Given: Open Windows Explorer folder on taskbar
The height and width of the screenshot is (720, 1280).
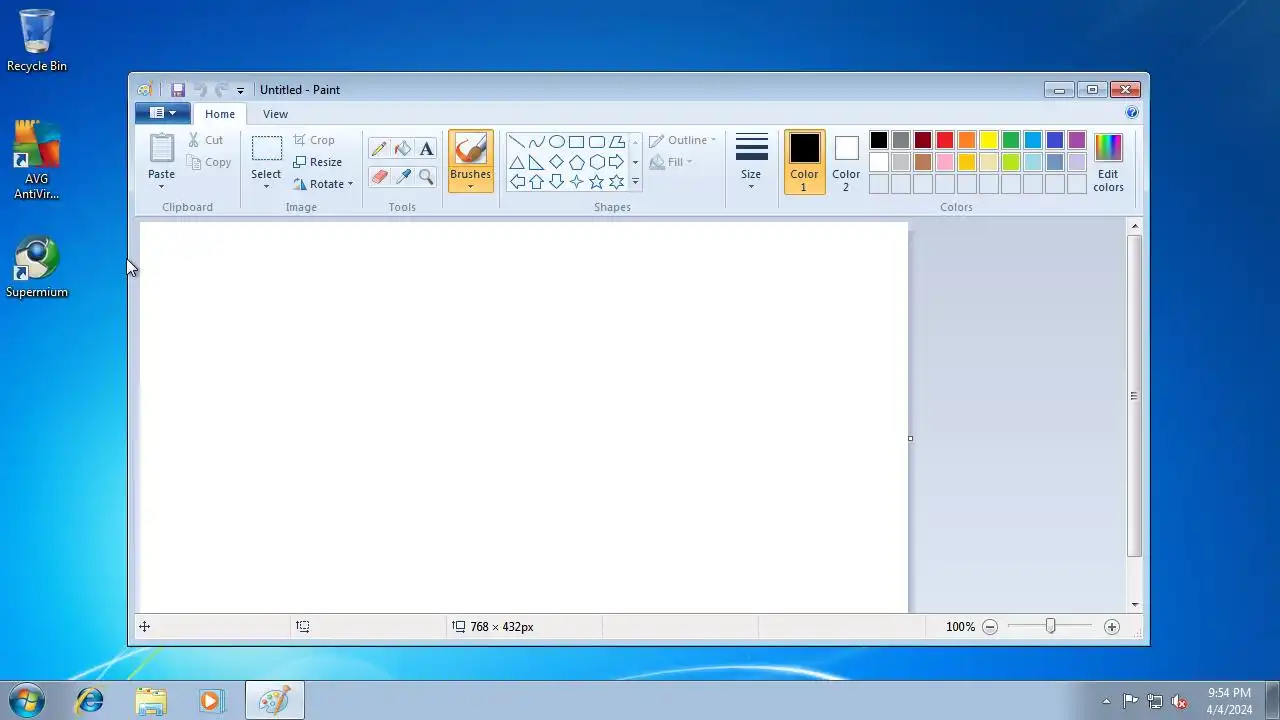Looking at the screenshot, I should (x=151, y=700).
